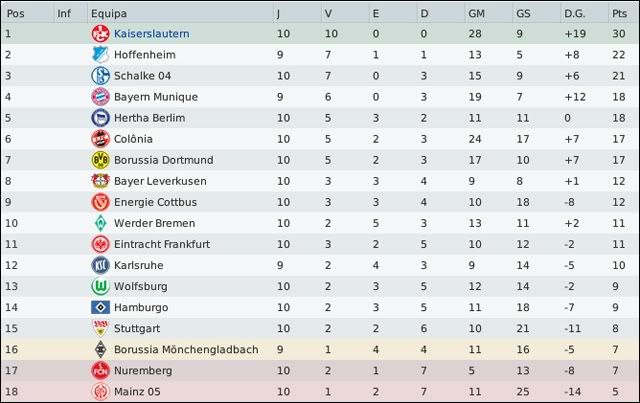640x403 pixels.
Task: Select the Nuremberg relegation zone row
Action: (x=320, y=370)
